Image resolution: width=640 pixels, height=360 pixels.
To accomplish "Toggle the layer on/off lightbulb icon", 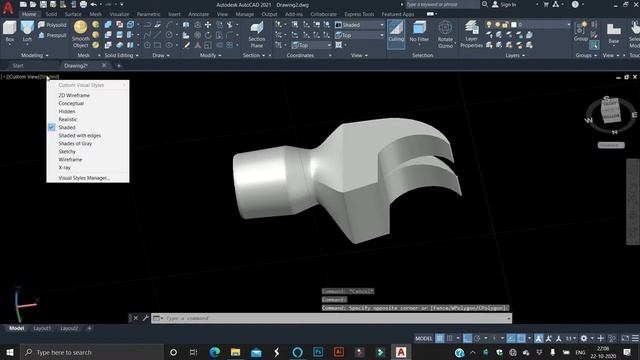I will [489, 25].
